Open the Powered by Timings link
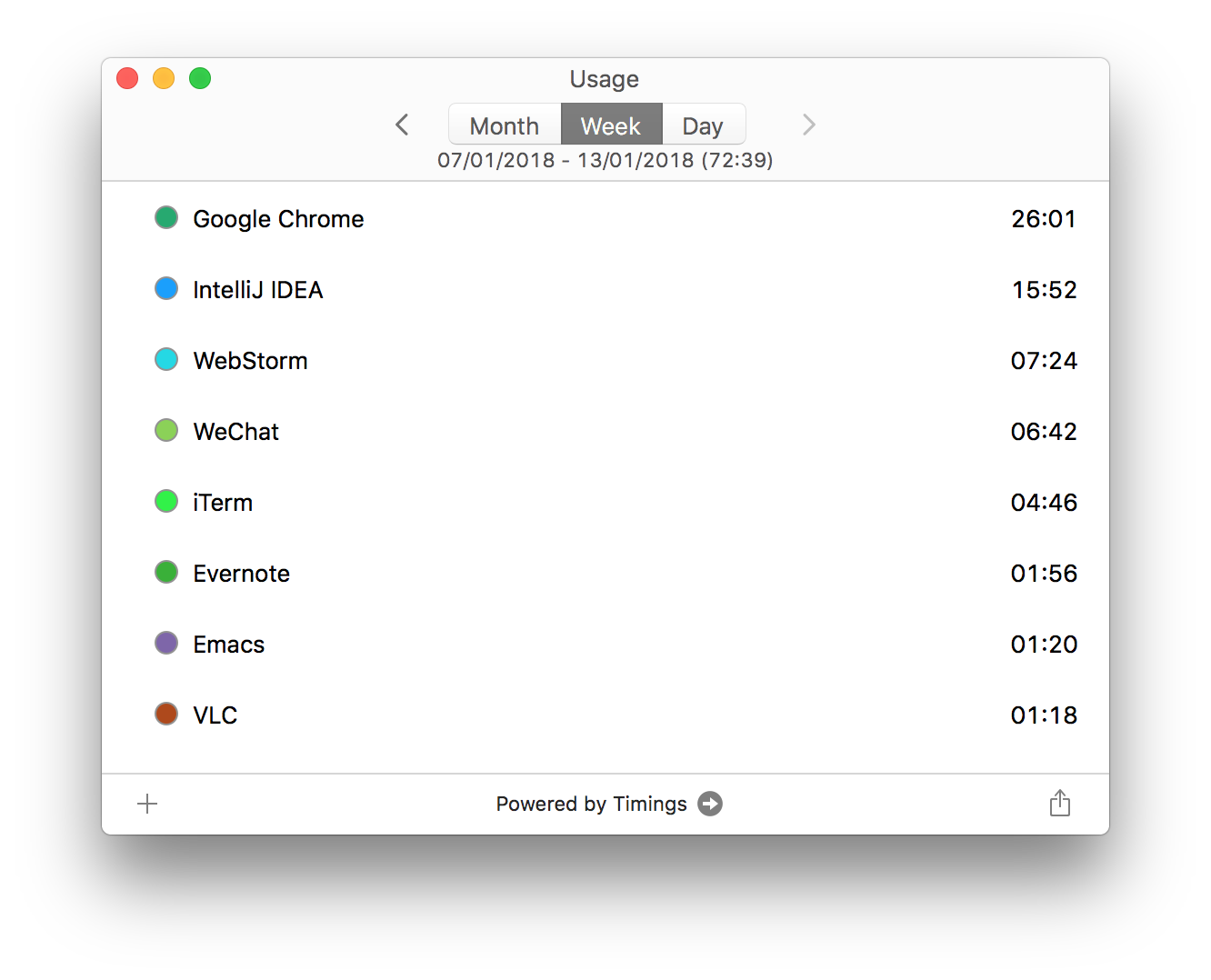 [591, 804]
